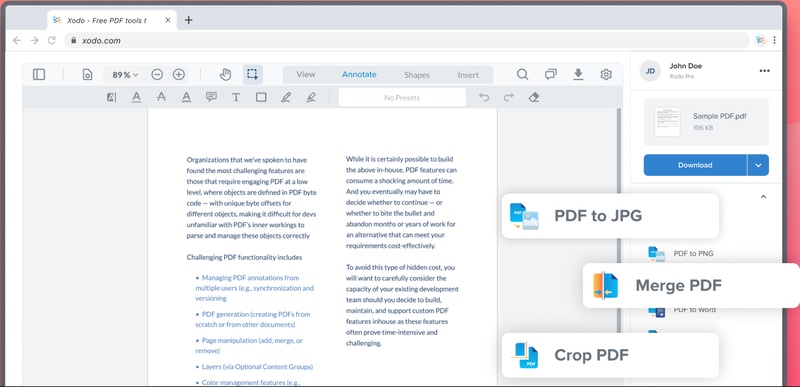Image resolution: width=800 pixels, height=387 pixels.
Task: Select the freehand highlighter tool
Action: (311, 97)
